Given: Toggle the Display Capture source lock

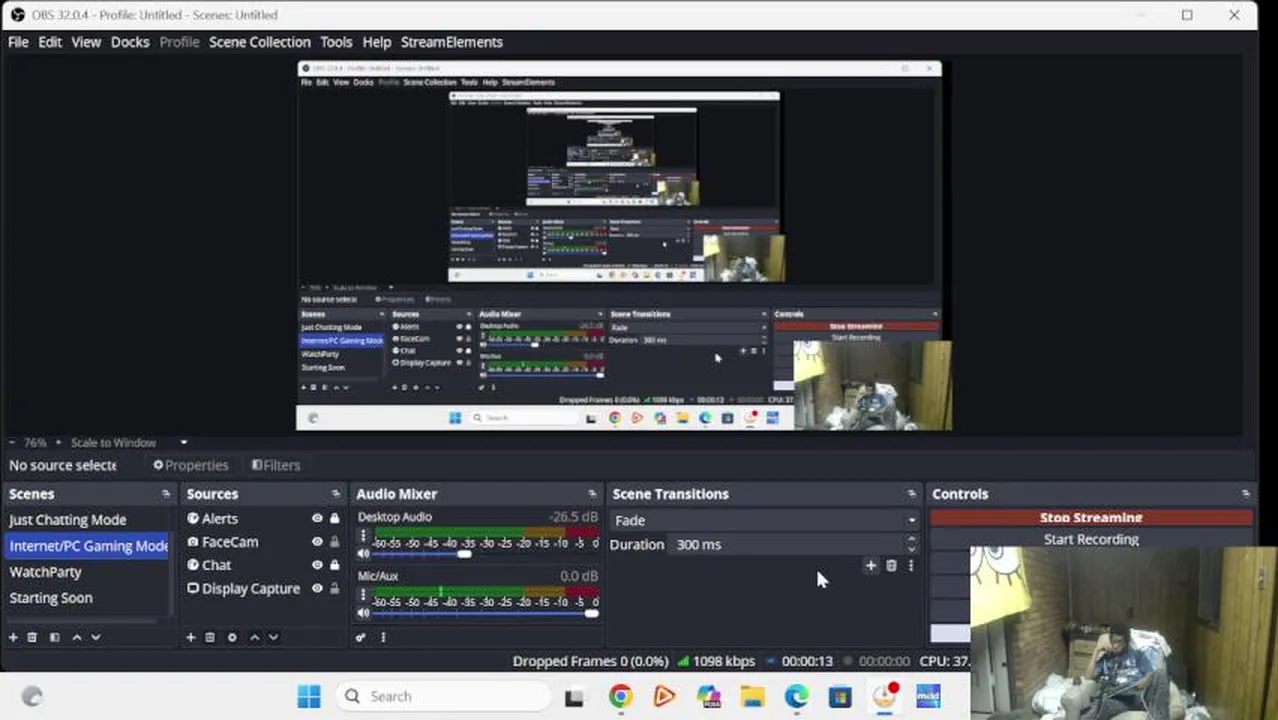Looking at the screenshot, I should point(334,589).
